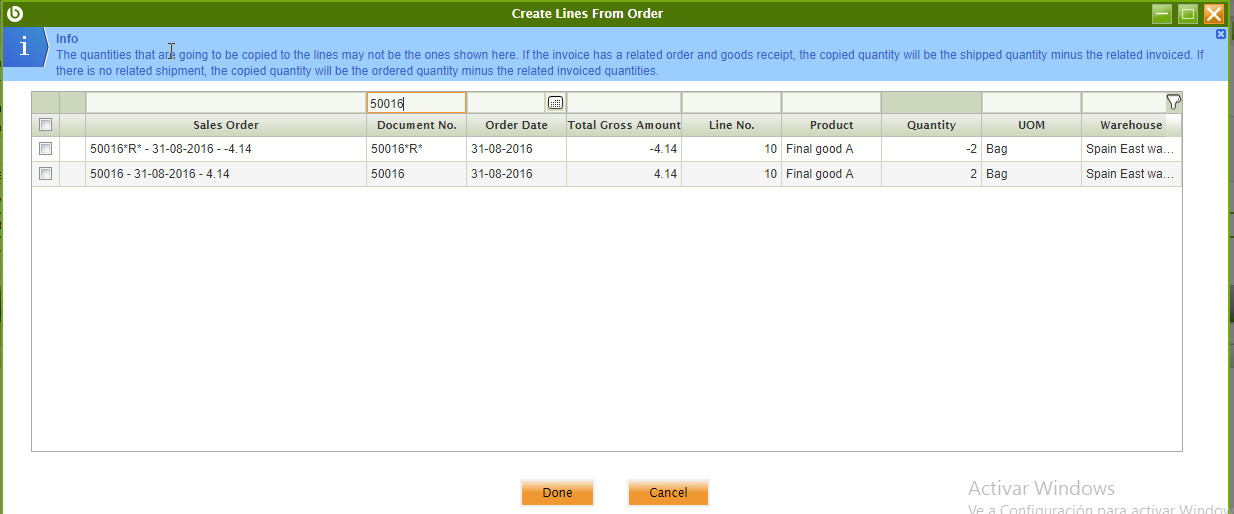
Task: Click the Sales Order filter field
Action: pyautogui.click(x=226, y=103)
